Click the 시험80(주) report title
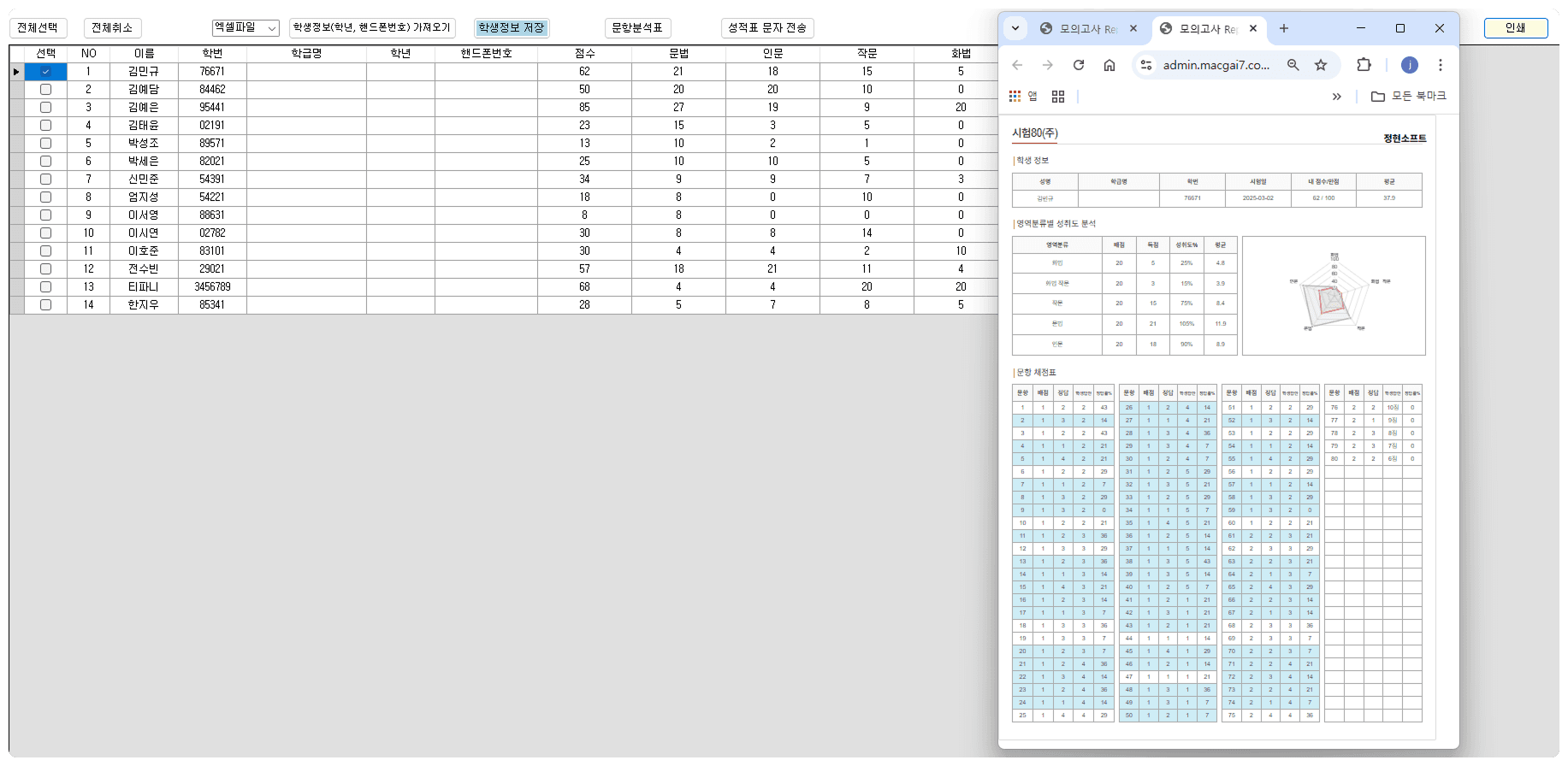This screenshot has height=766, width=1568. (x=1035, y=133)
